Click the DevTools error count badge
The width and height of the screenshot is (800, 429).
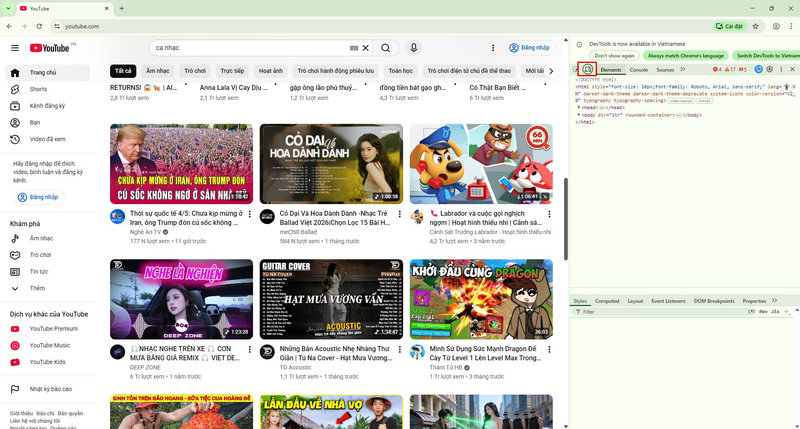click(717, 69)
